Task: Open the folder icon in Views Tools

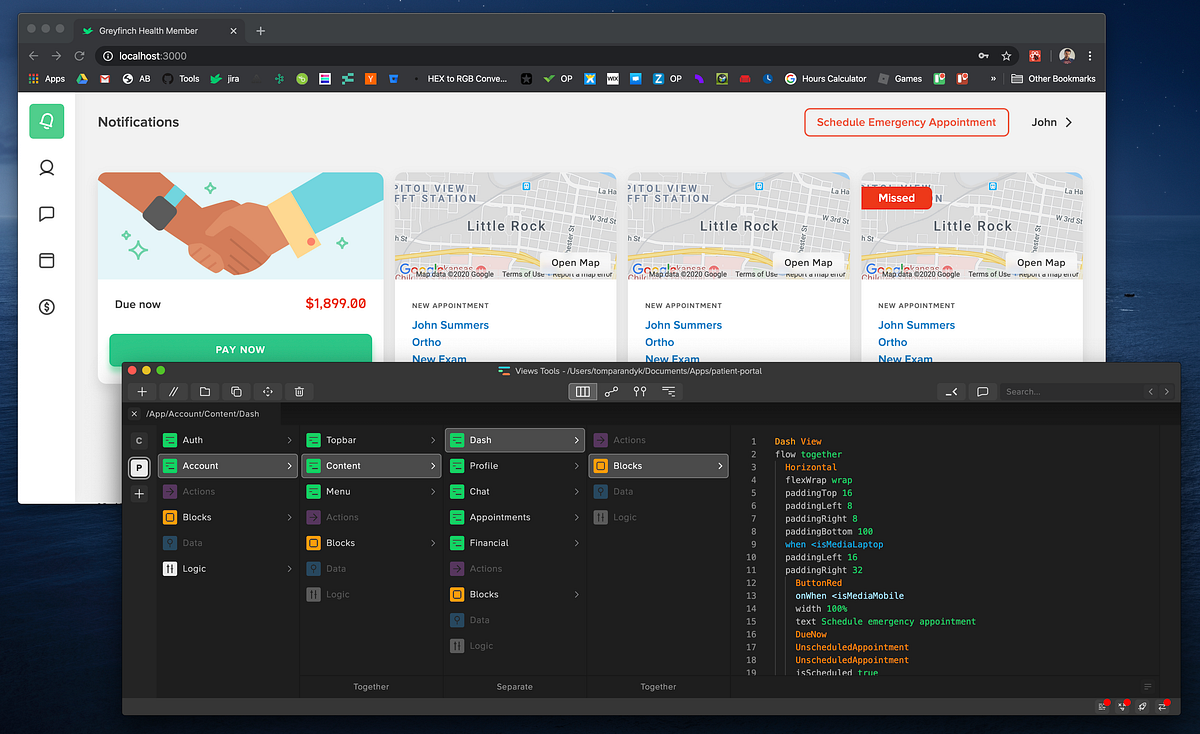Action: pyautogui.click(x=204, y=391)
